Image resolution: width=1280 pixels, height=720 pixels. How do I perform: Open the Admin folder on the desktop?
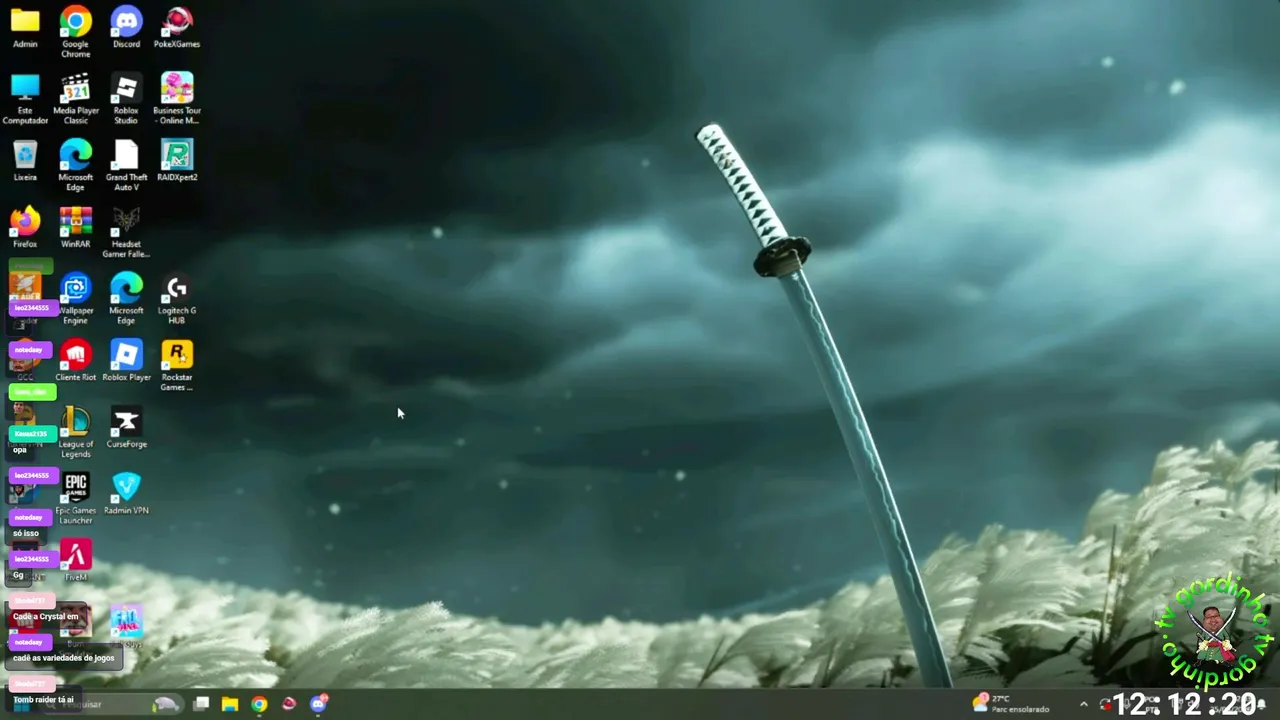tap(25, 28)
